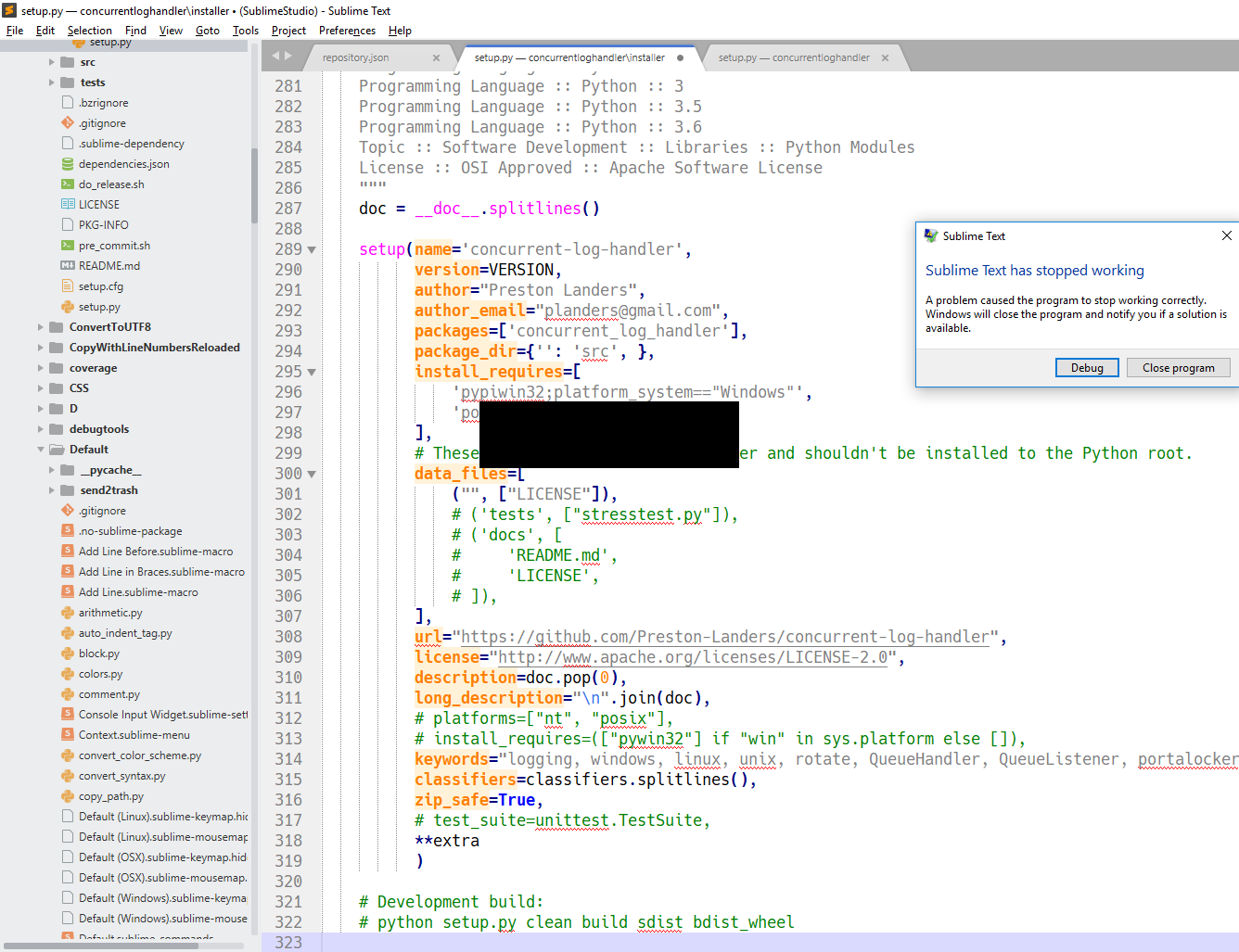Click line number 323 in the gutter

click(288, 942)
